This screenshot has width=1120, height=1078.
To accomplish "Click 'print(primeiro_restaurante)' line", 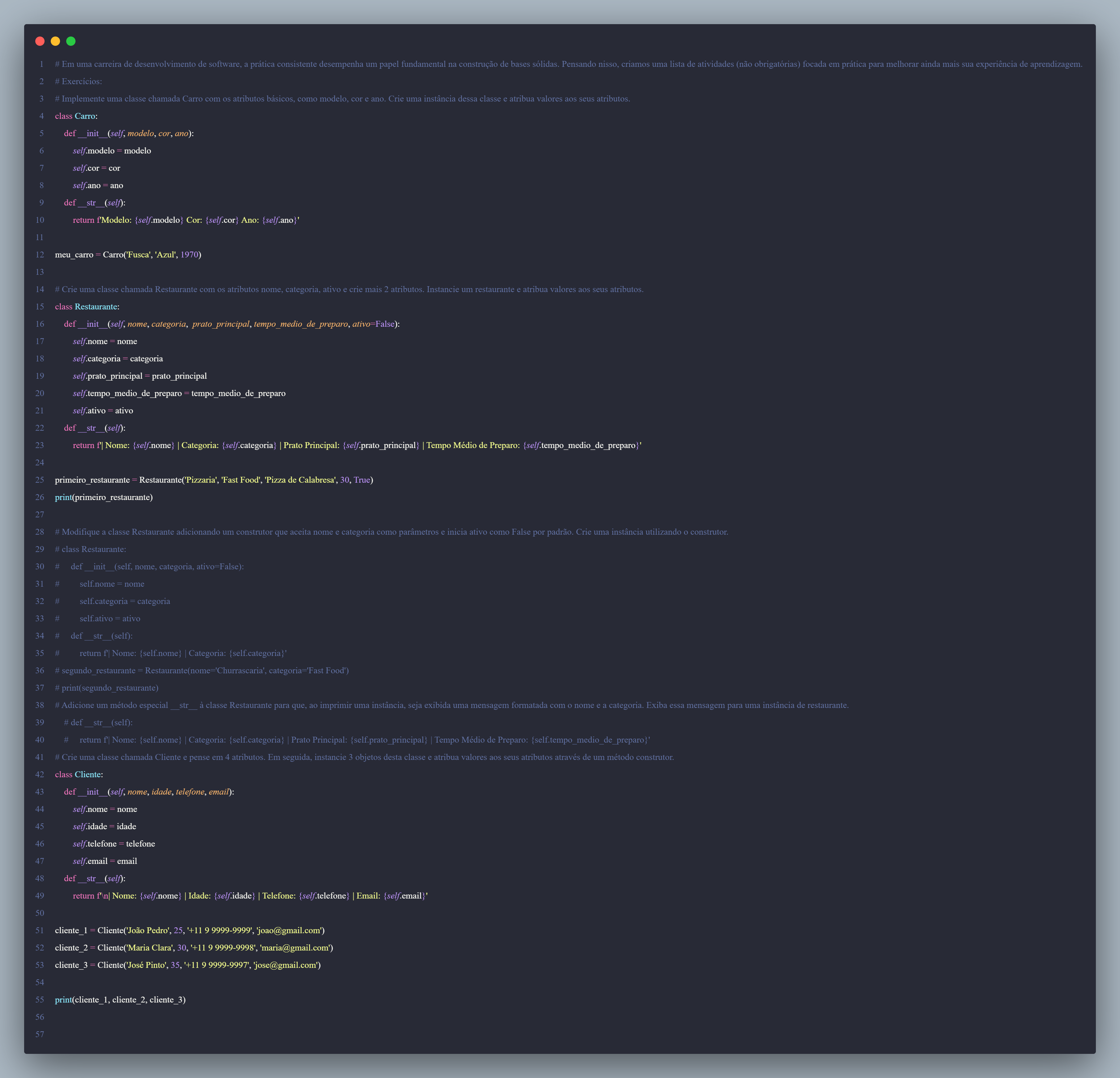I will coord(103,497).
